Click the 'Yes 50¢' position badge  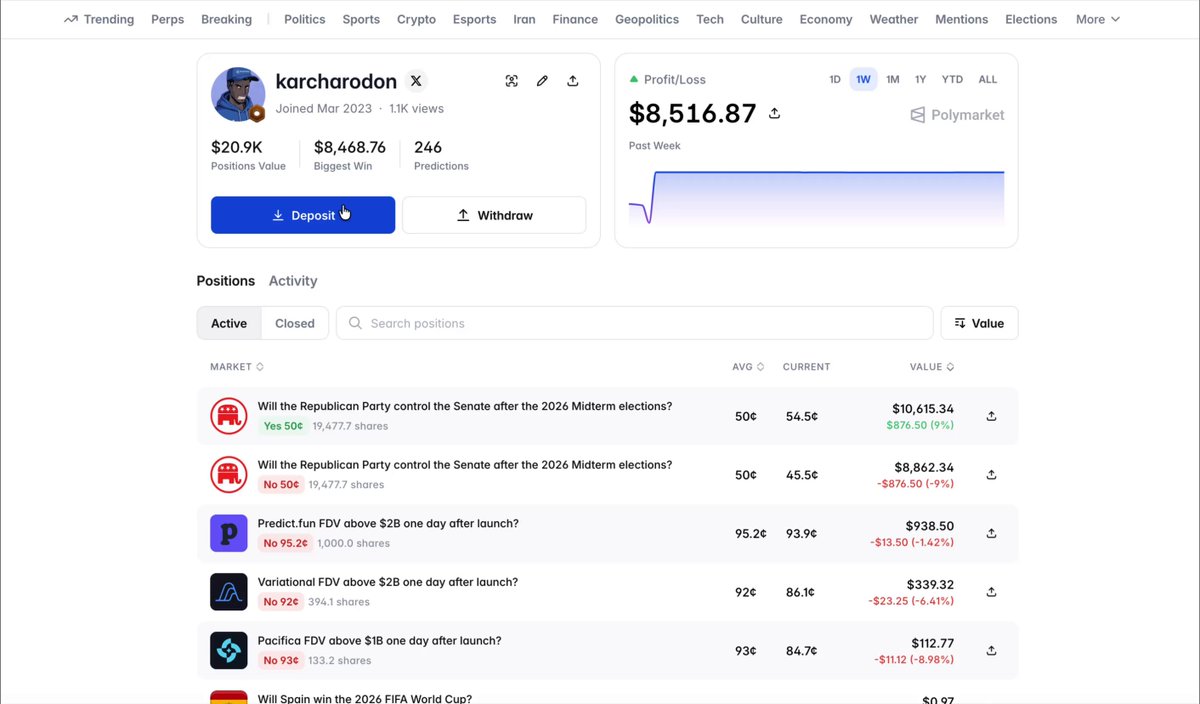(283, 426)
